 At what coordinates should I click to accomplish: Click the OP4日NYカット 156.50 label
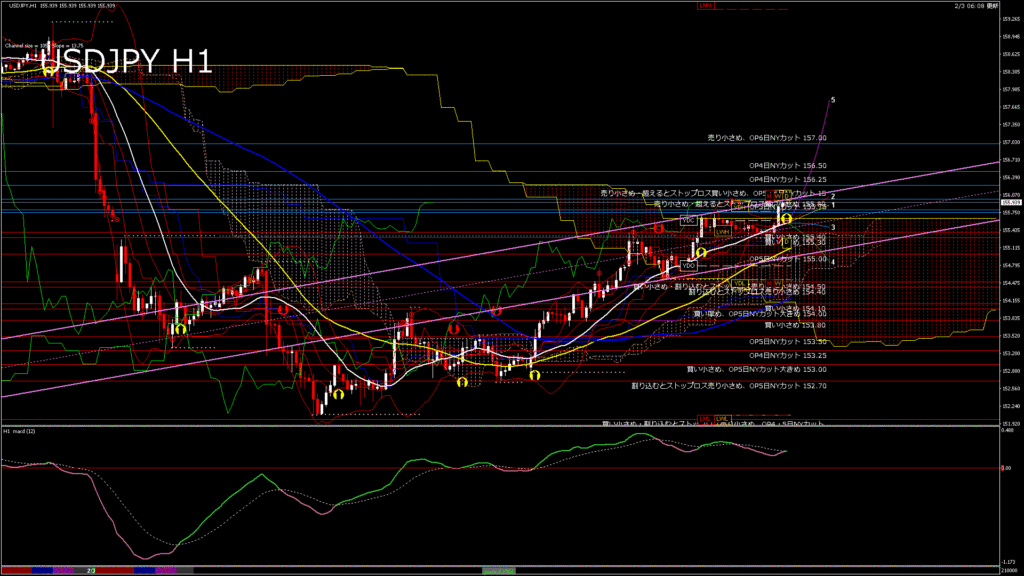click(788, 165)
